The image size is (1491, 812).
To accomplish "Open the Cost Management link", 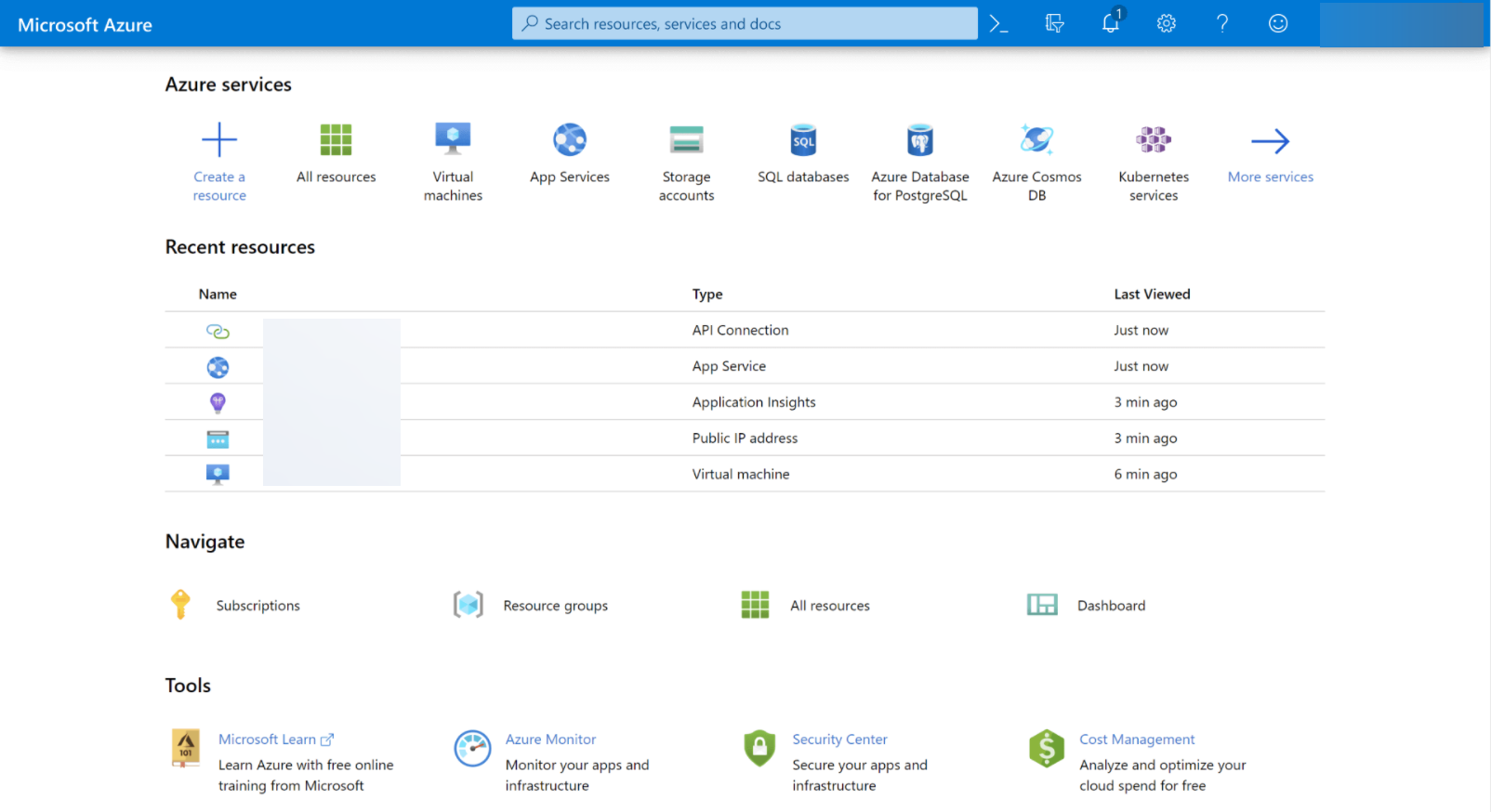I will click(1137, 740).
